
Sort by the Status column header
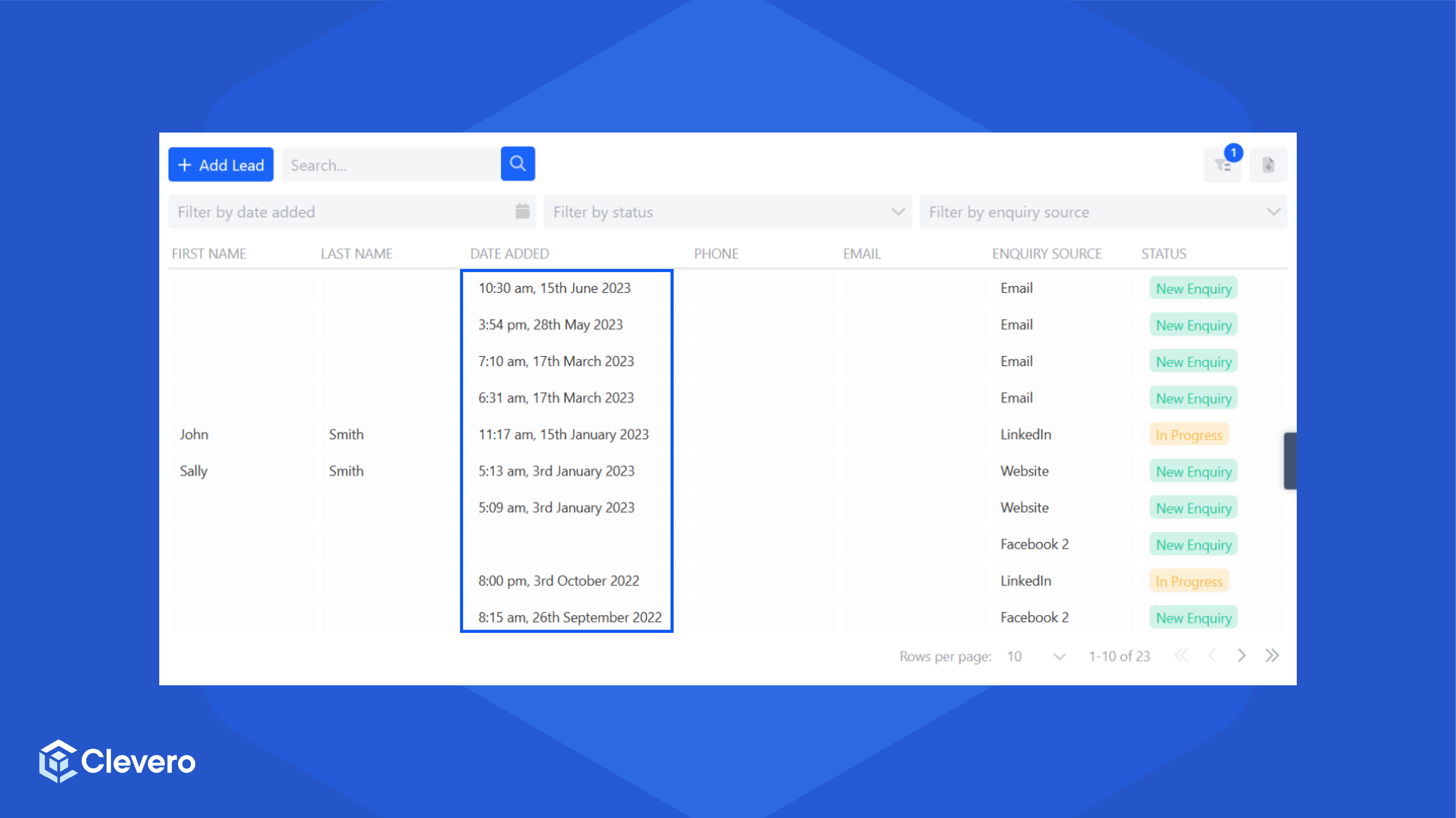point(1163,254)
